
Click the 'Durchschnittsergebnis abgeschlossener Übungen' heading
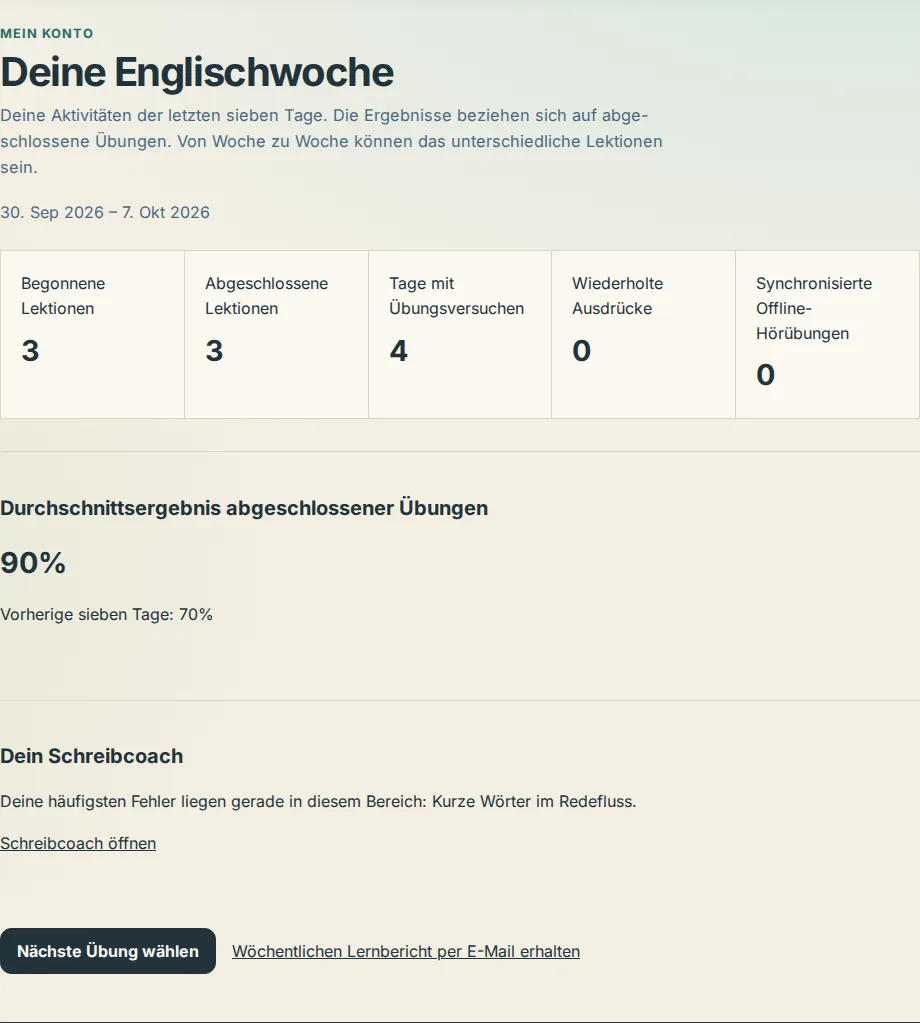tap(244, 508)
